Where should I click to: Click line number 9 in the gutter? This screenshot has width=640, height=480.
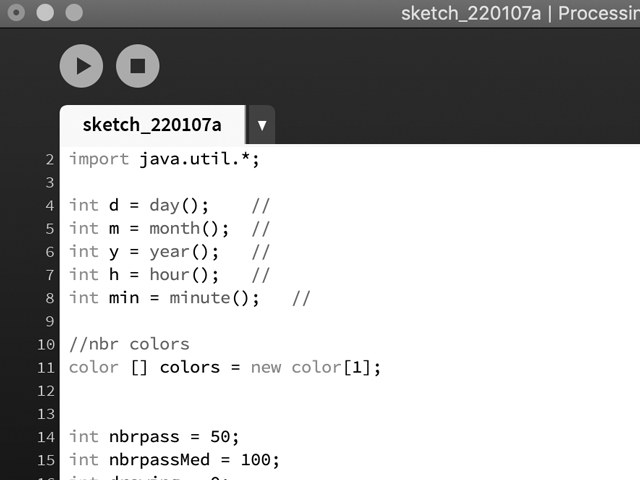pyautogui.click(x=50, y=322)
